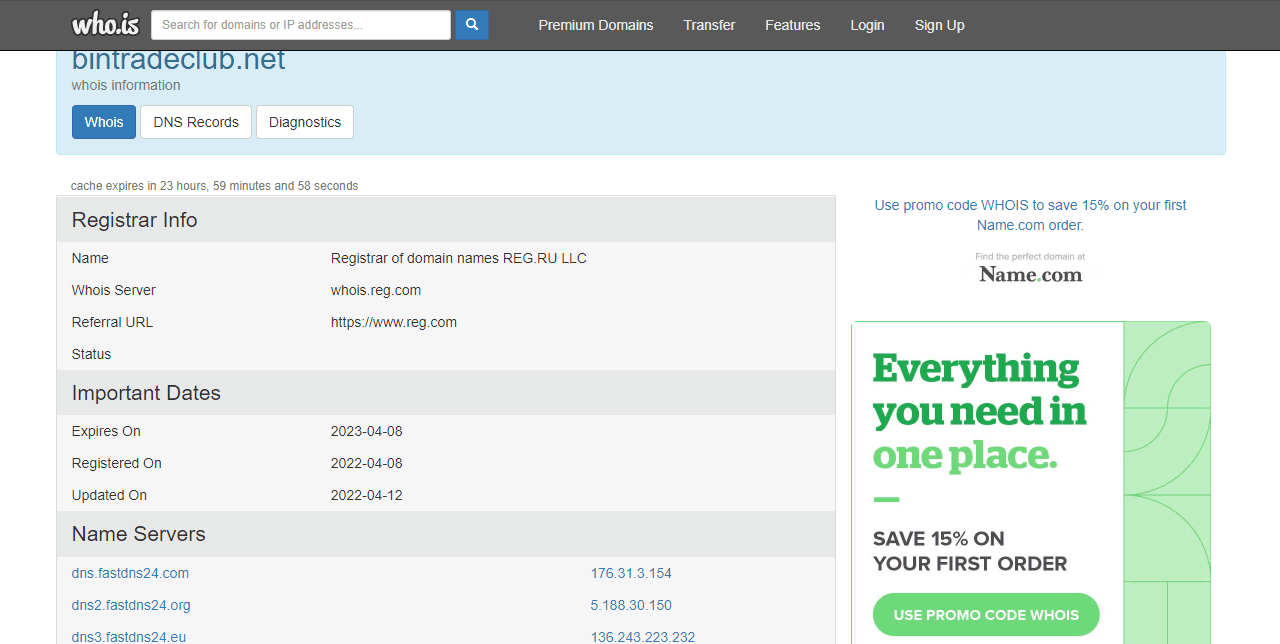The height and width of the screenshot is (644, 1280).
Task: Click the dns.fastdns24.com name server link
Action: (130, 573)
